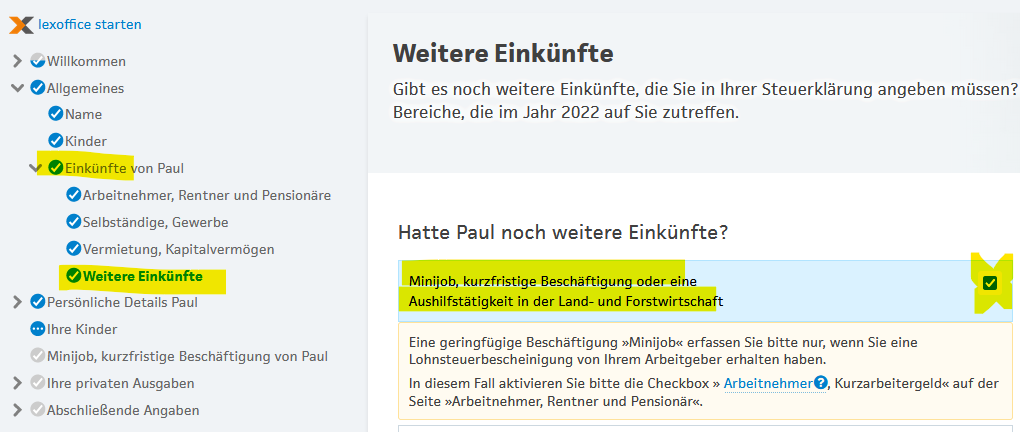Go to Selbständige, Gewerbe page
This screenshot has width=1020, height=432.
coord(155,222)
